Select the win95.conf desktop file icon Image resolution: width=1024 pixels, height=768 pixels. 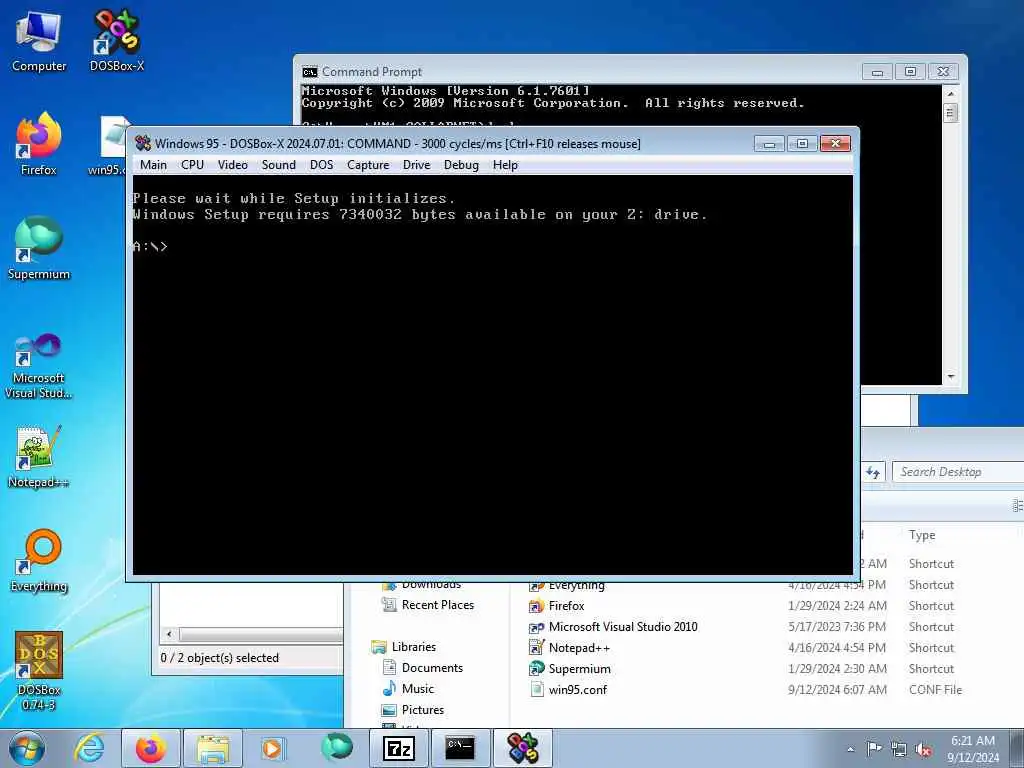[111, 145]
